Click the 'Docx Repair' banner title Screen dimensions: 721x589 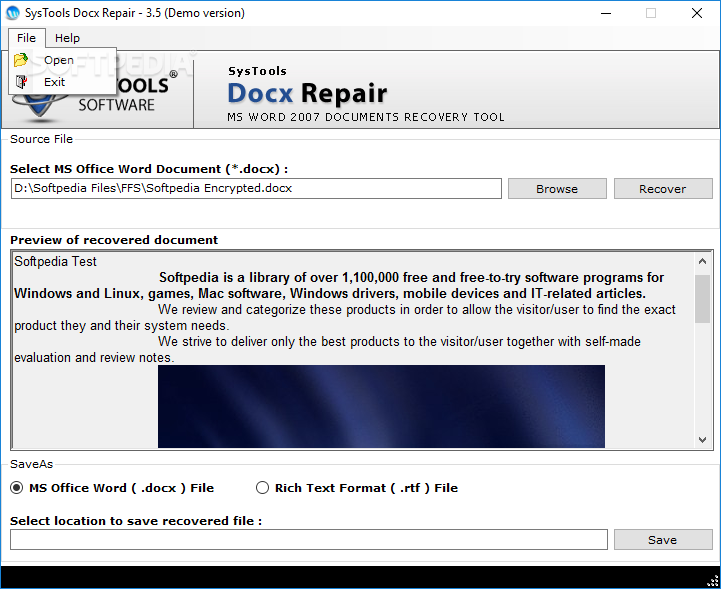tap(307, 93)
